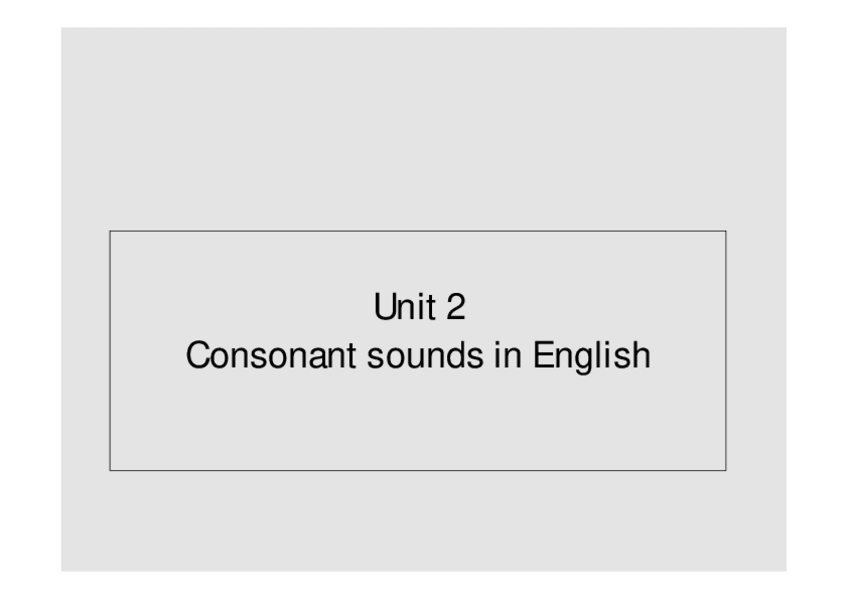Click the word "Unit" in the title
848x599 pixels.
tap(400, 307)
